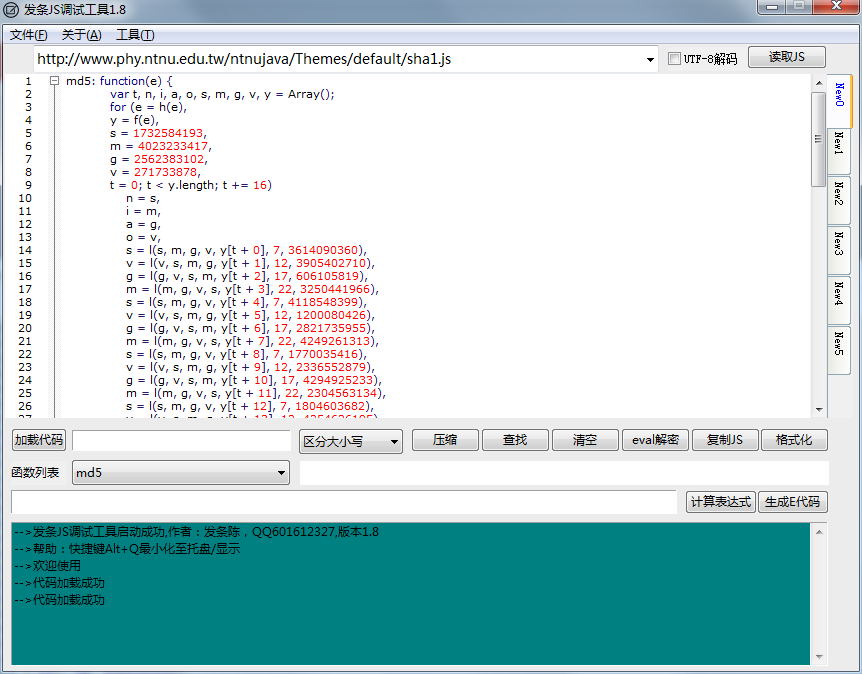Format code using the 格式化 button

(794, 440)
